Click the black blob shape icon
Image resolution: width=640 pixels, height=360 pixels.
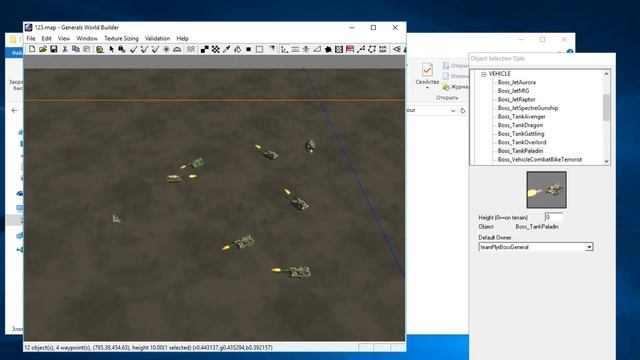328,49
